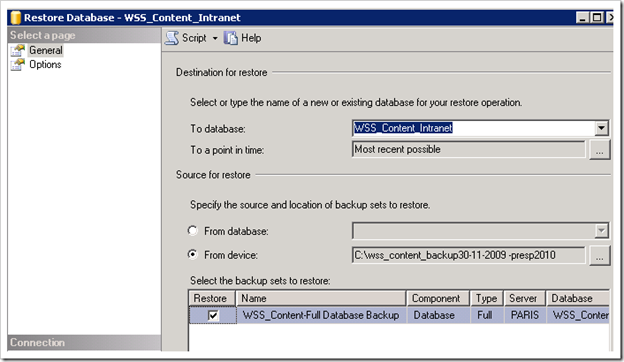Click the General page icon
This screenshot has height=362, width=624.
(x=18, y=50)
